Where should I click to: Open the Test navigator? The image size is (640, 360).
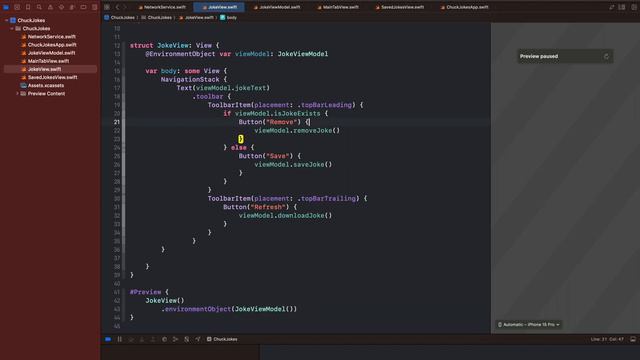coord(61,7)
